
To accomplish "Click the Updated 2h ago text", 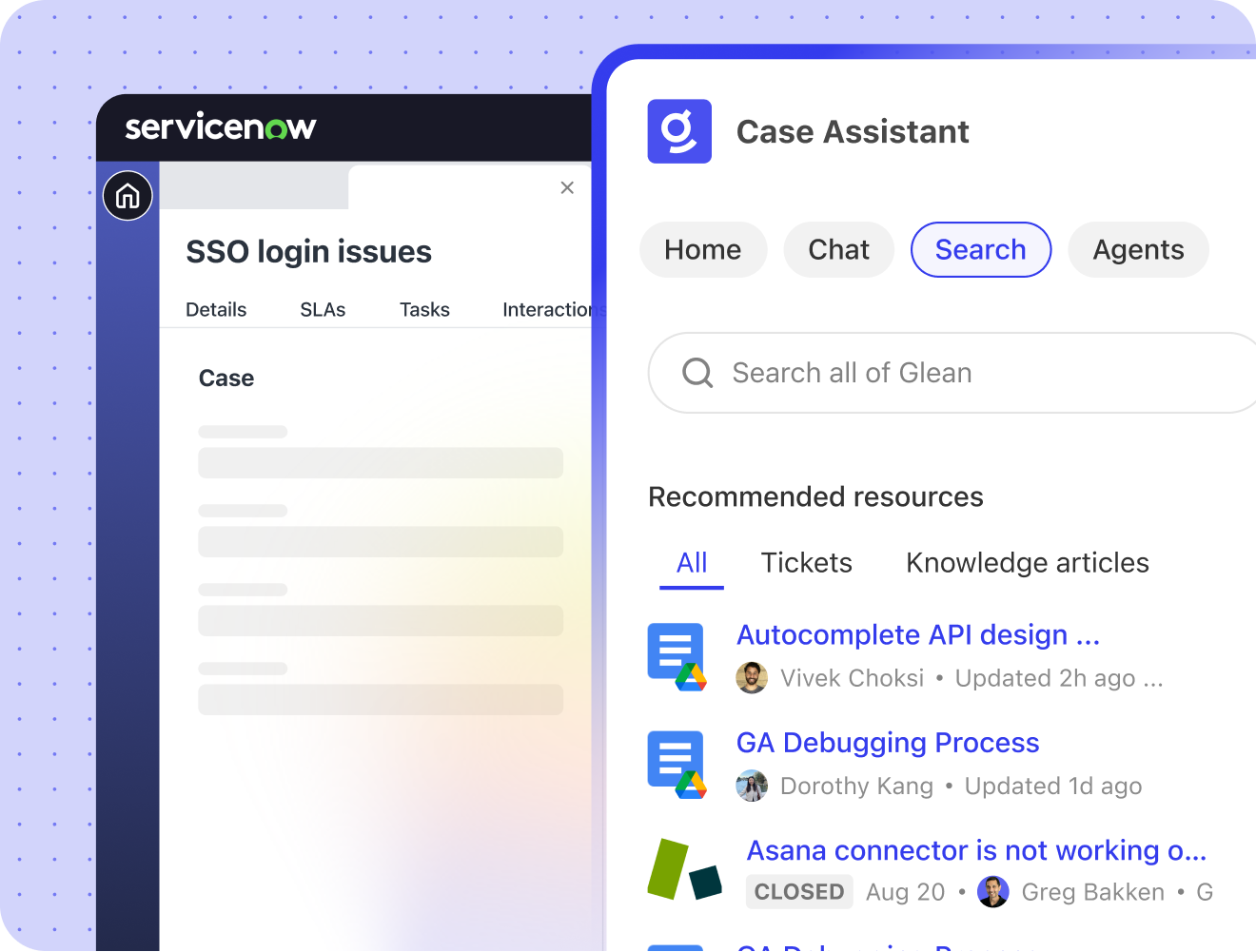I will pyautogui.click(x=1045, y=678).
